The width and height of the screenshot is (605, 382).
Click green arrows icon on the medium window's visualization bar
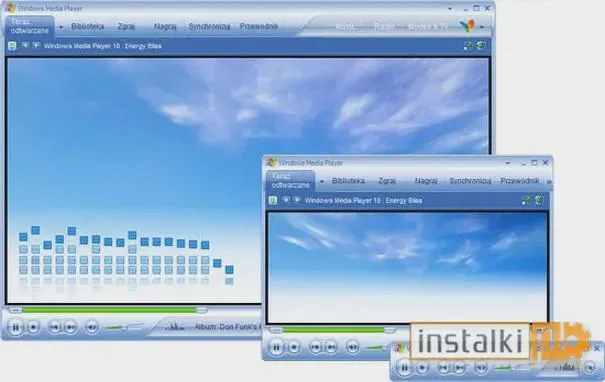[x=526, y=200]
